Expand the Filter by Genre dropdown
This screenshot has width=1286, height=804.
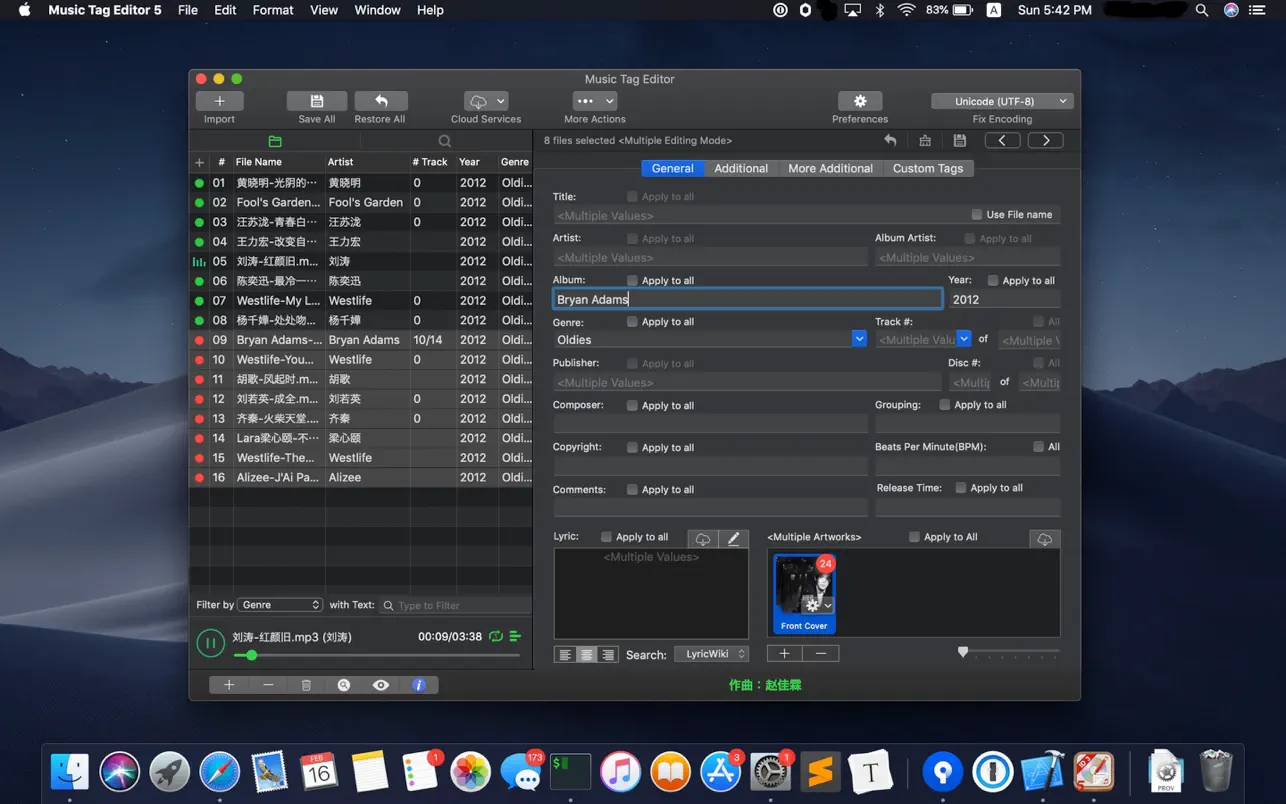(279, 605)
